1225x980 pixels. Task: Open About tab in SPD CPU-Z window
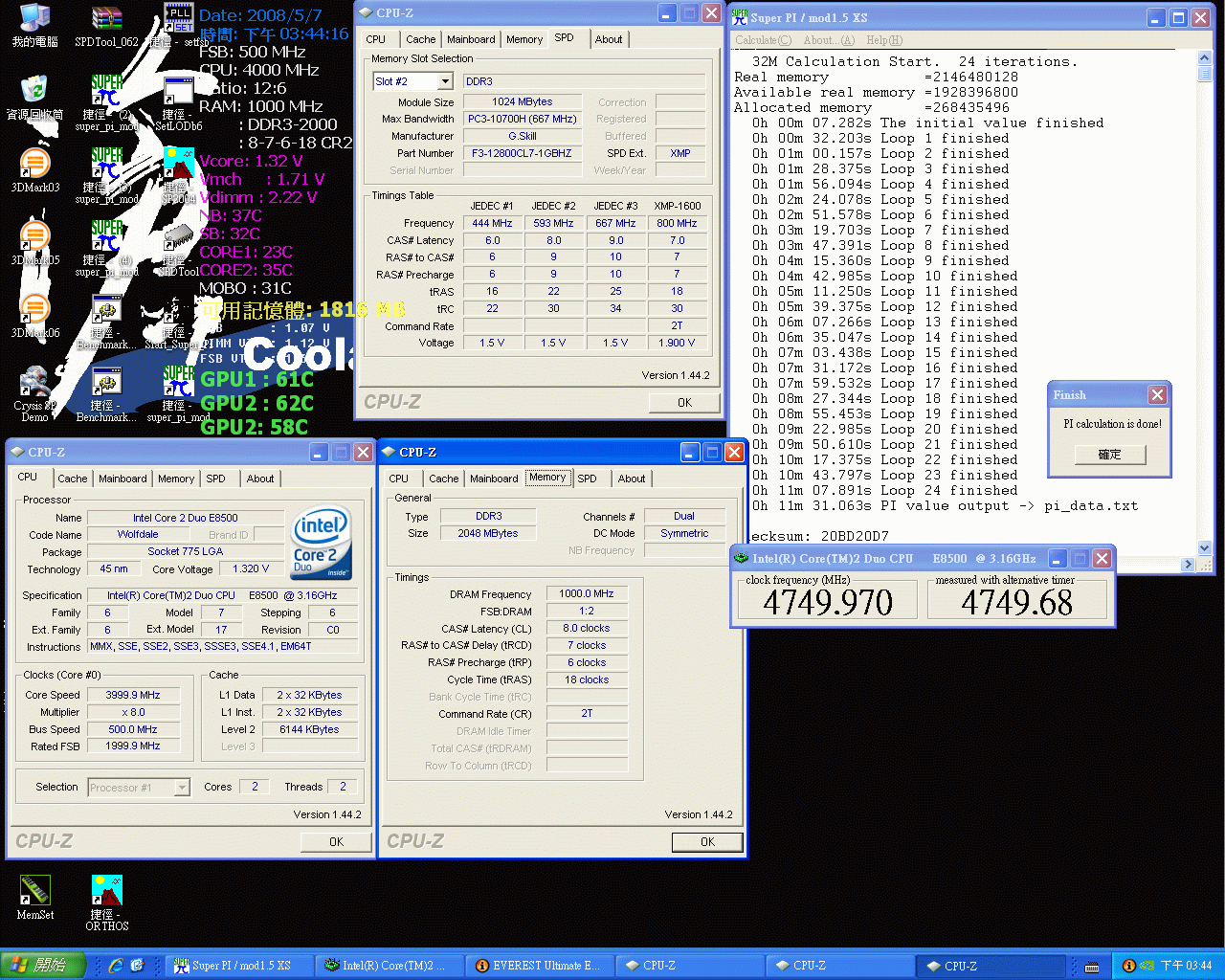point(609,39)
